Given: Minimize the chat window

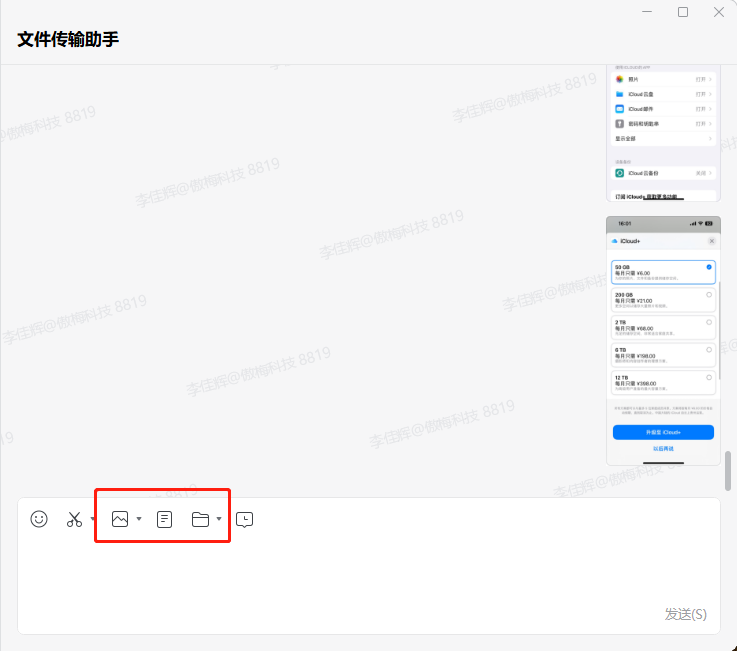Looking at the screenshot, I should tap(647, 12).
